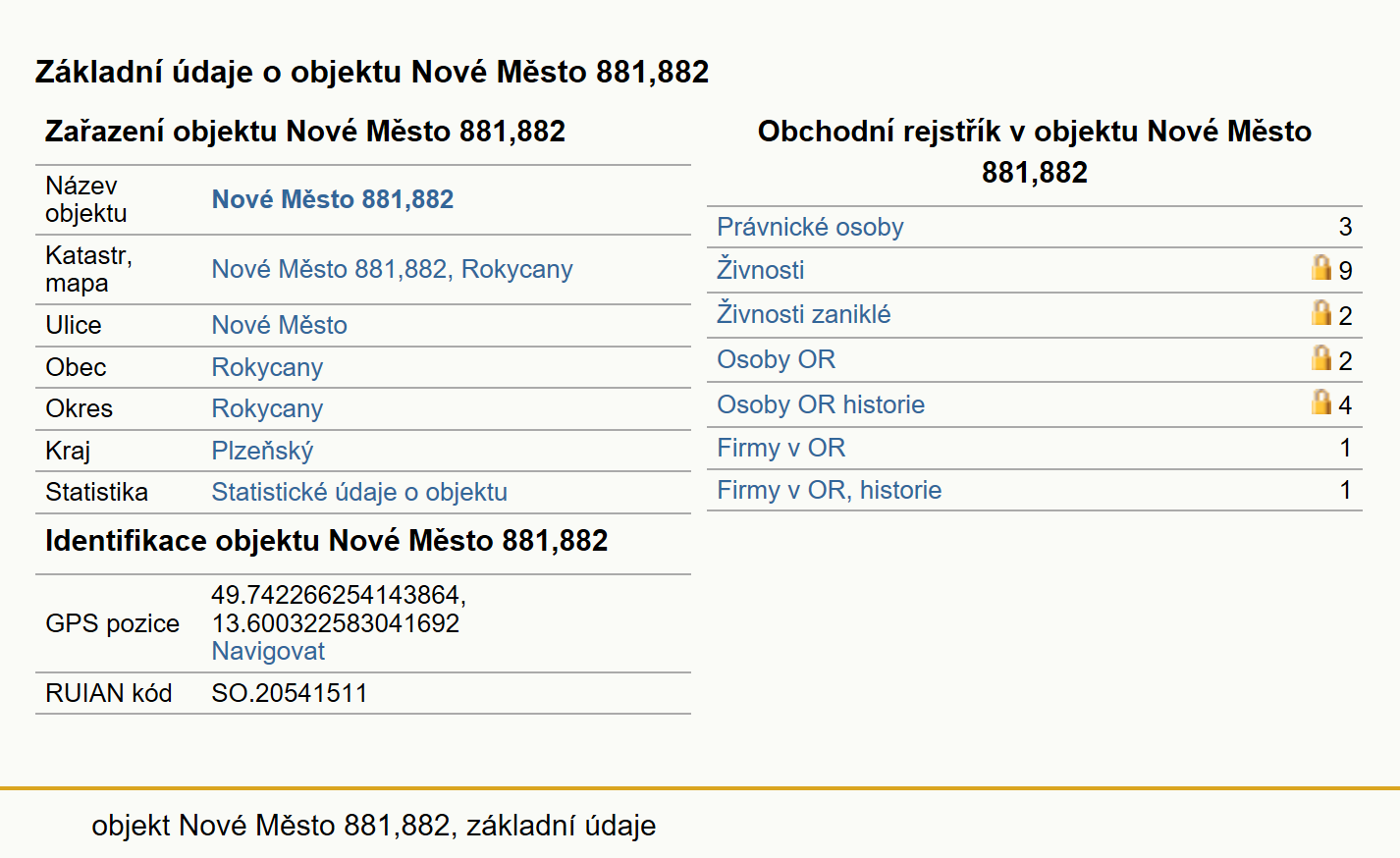Open the Právnické osoby listing

(x=810, y=227)
